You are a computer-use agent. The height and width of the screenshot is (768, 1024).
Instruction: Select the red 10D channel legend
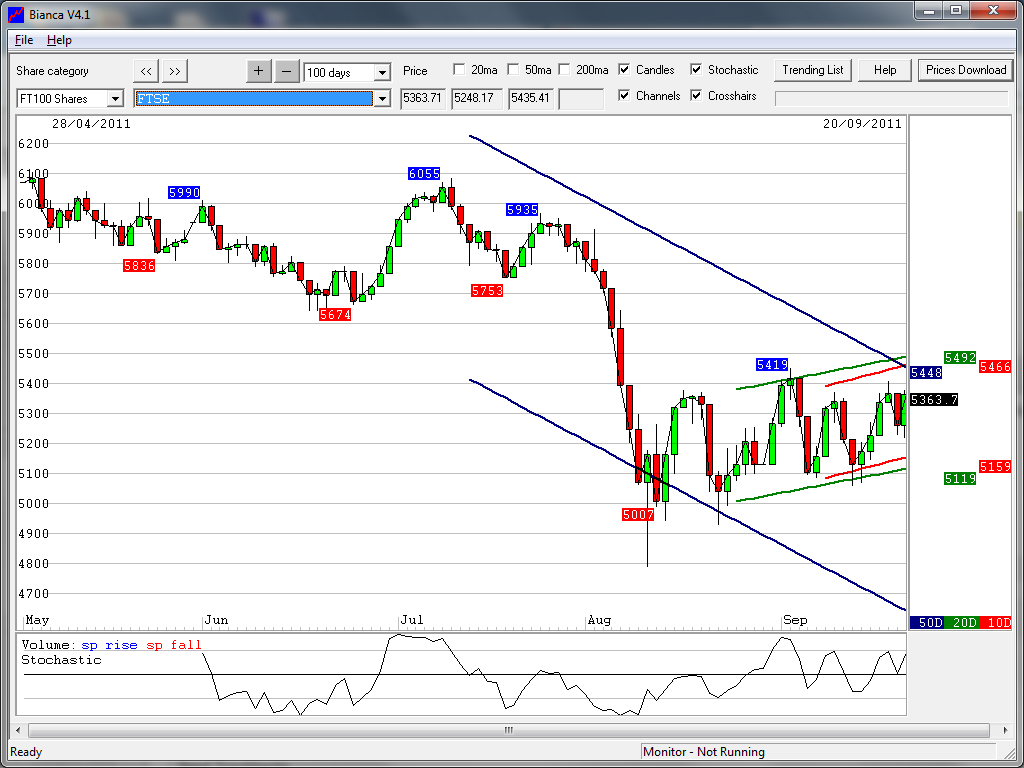click(x=996, y=622)
